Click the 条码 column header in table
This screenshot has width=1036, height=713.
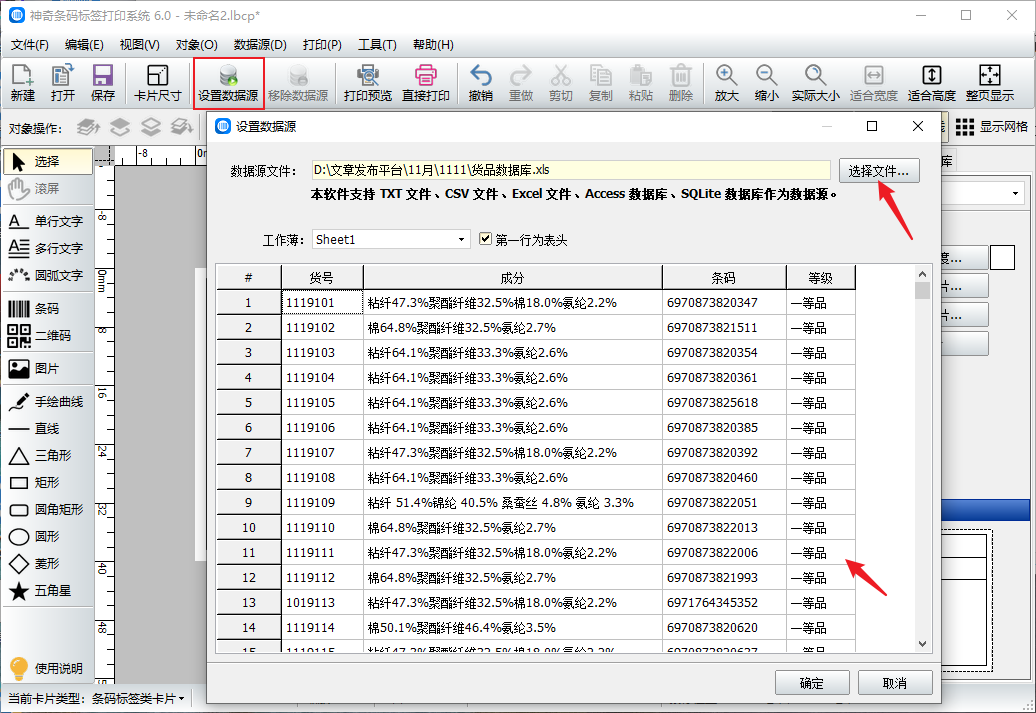pyautogui.click(x=724, y=278)
